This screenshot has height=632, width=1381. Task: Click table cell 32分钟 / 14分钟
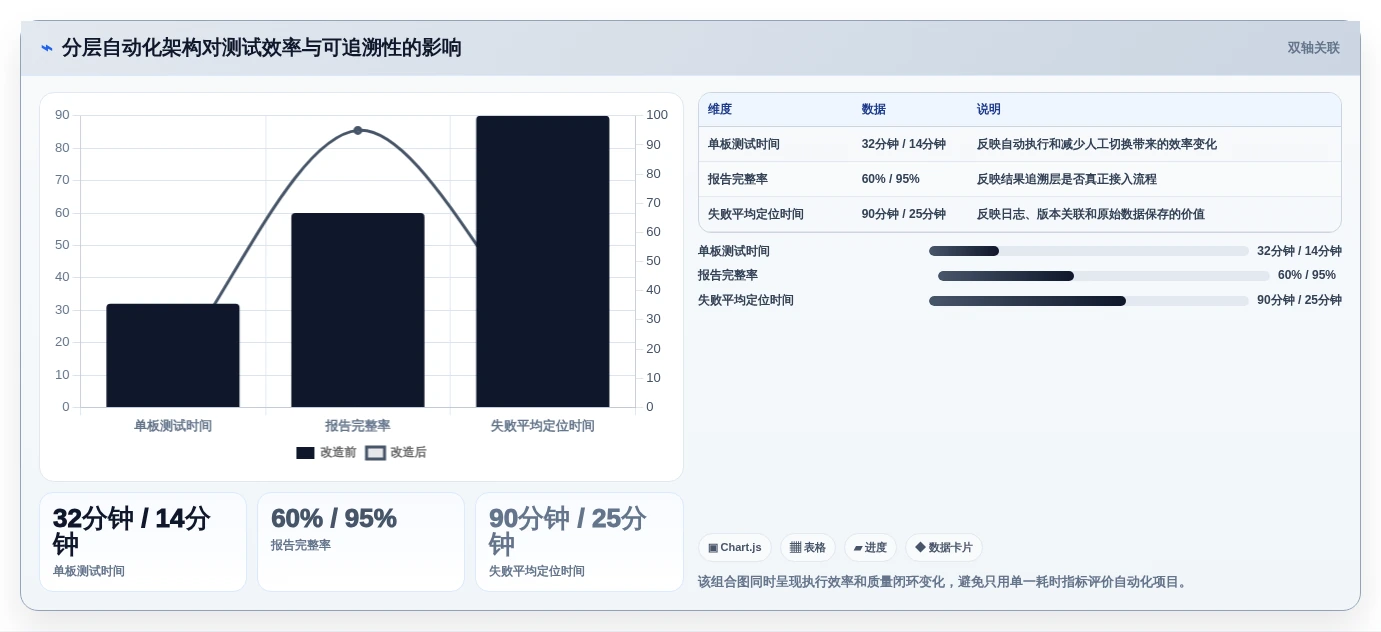904,144
